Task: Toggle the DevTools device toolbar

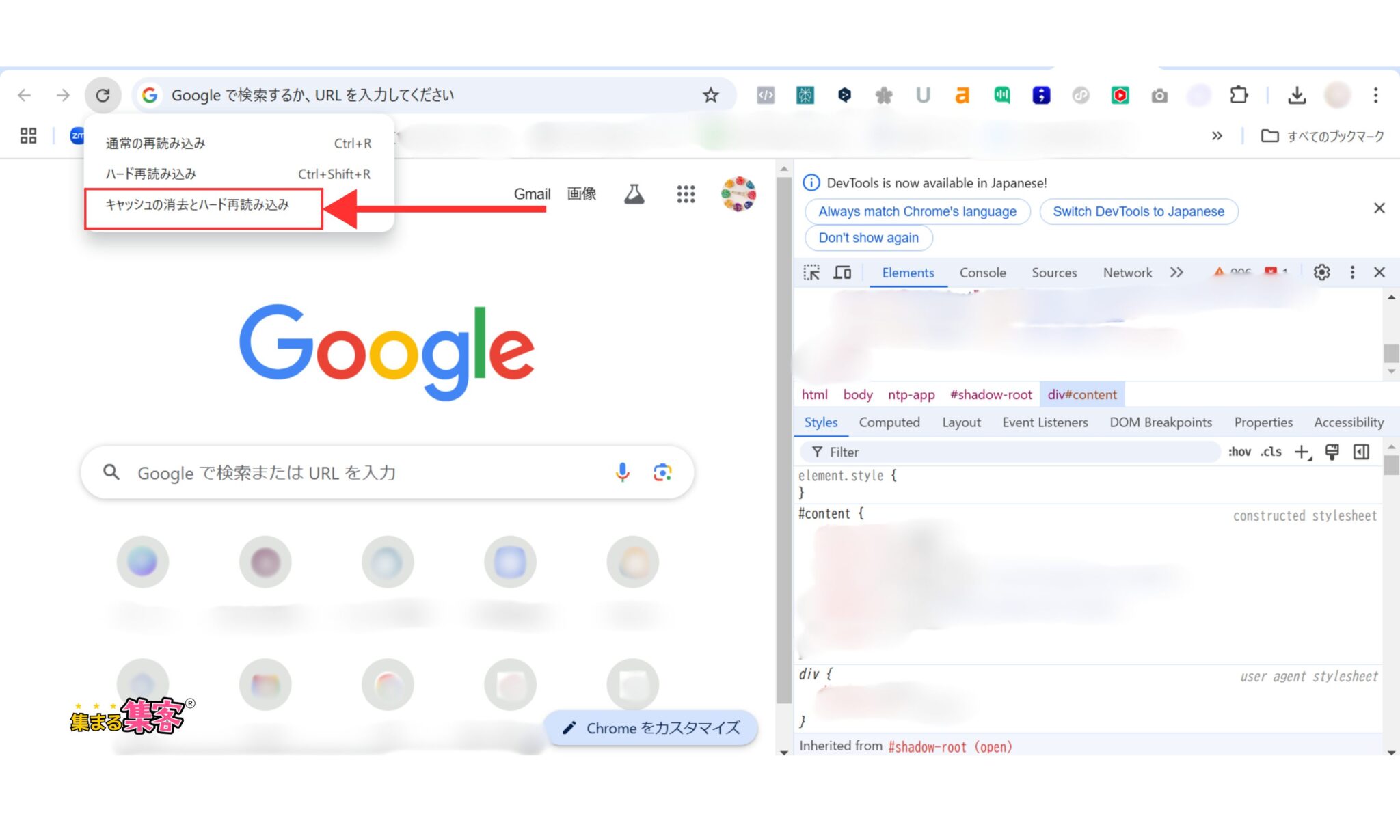Action: 842,273
